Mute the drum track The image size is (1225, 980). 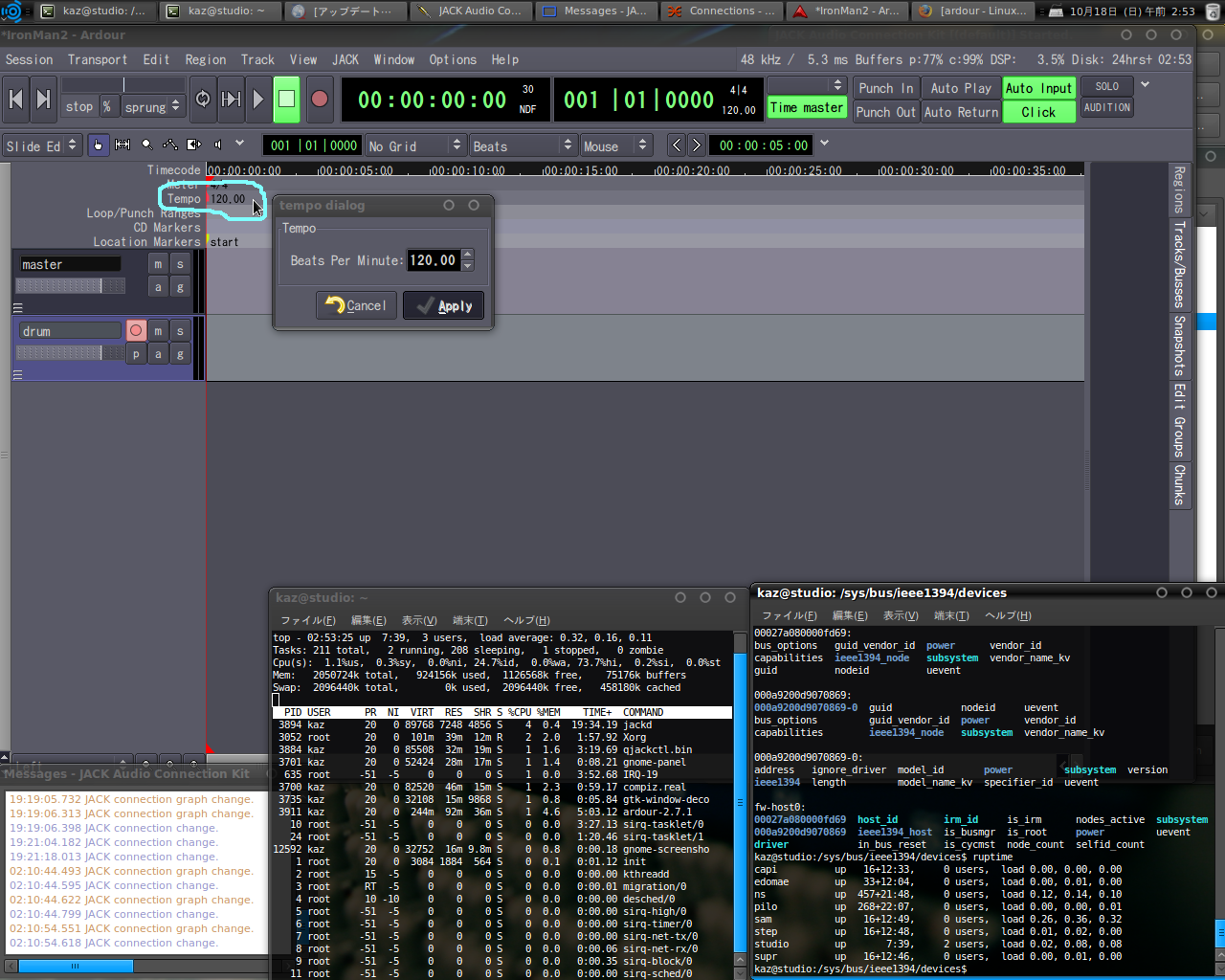(158, 330)
